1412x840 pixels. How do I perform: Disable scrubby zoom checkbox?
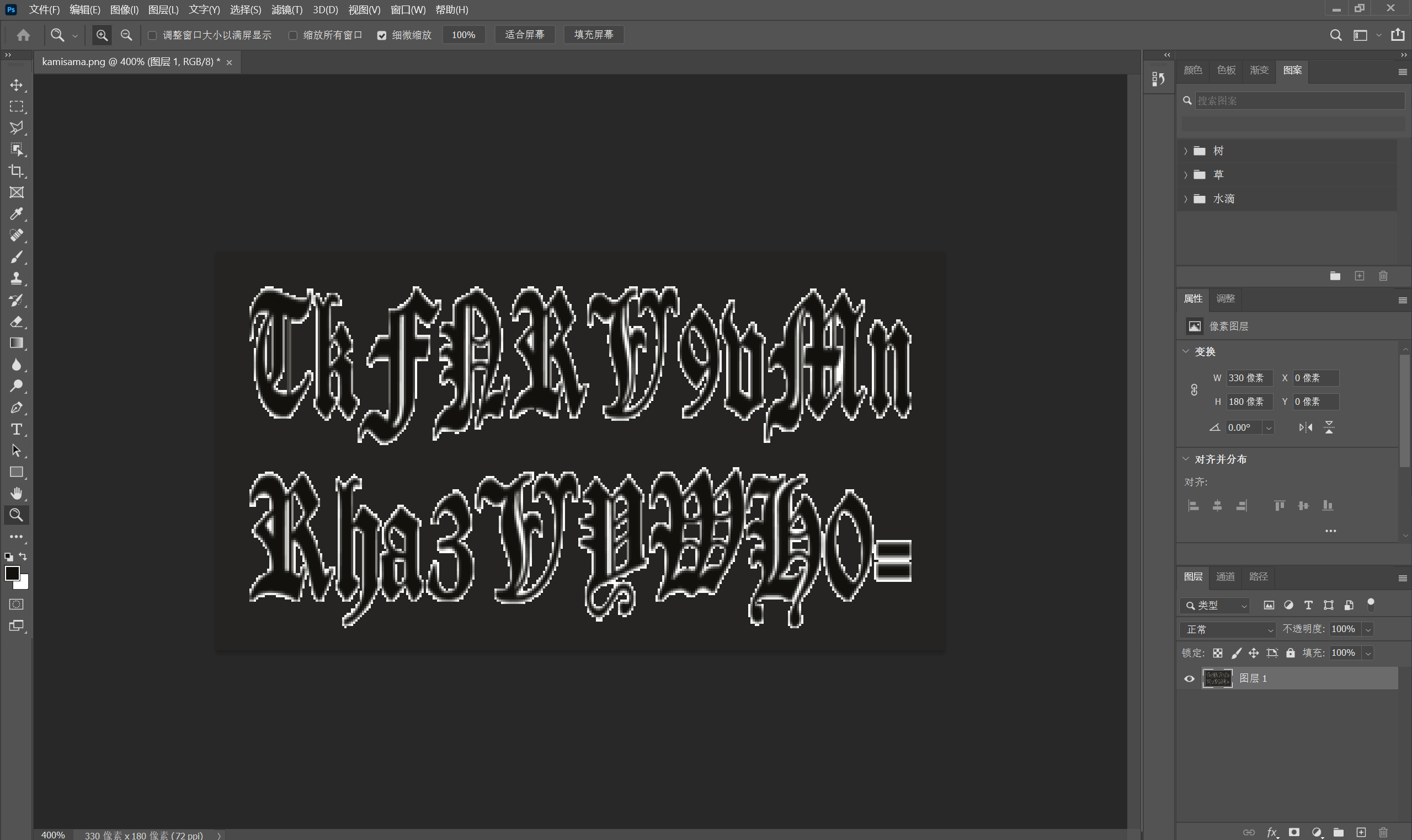coord(382,35)
